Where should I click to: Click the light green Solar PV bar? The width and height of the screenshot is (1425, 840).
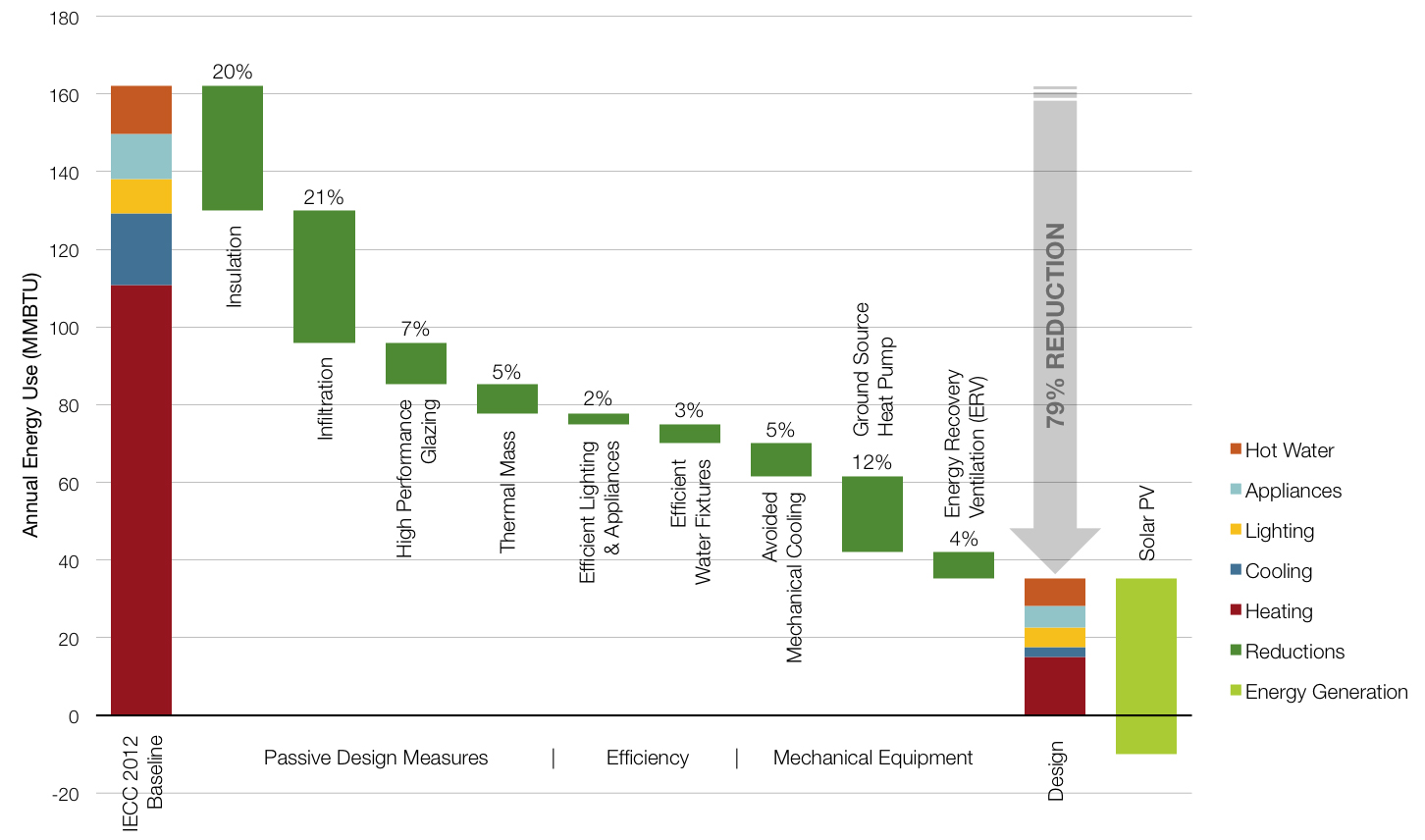[1145, 665]
